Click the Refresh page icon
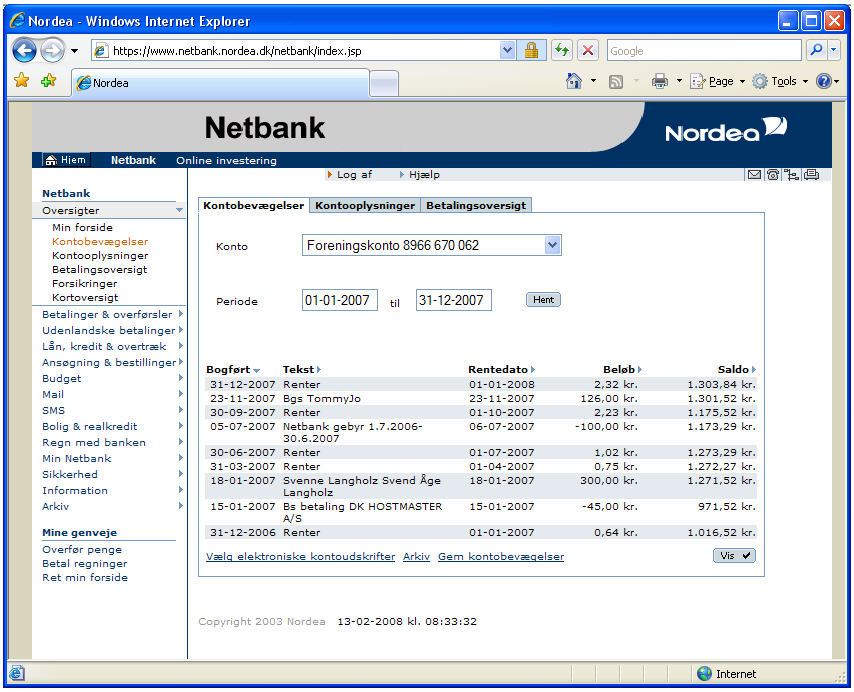854x692 pixels. tap(562, 51)
